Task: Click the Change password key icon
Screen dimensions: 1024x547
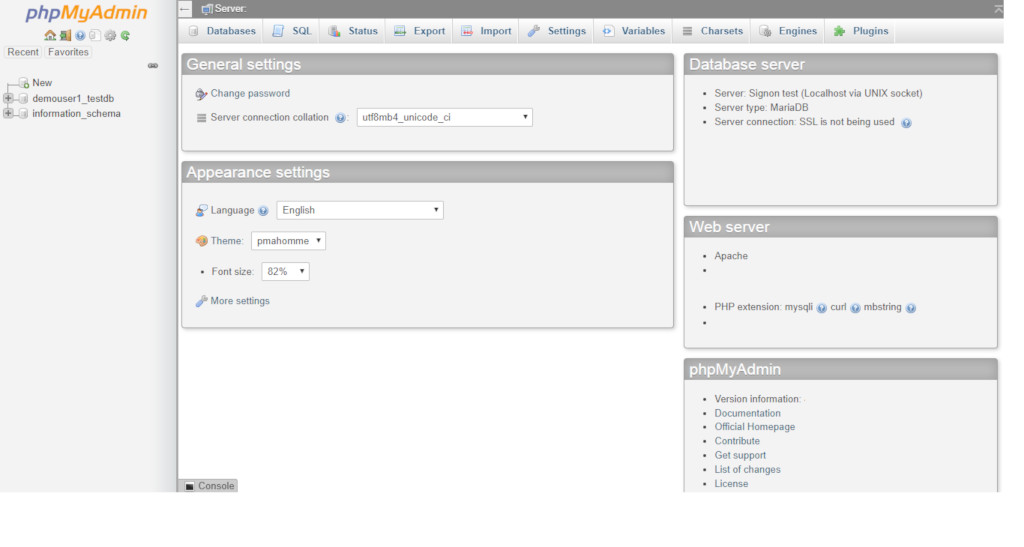Action: [x=201, y=94]
